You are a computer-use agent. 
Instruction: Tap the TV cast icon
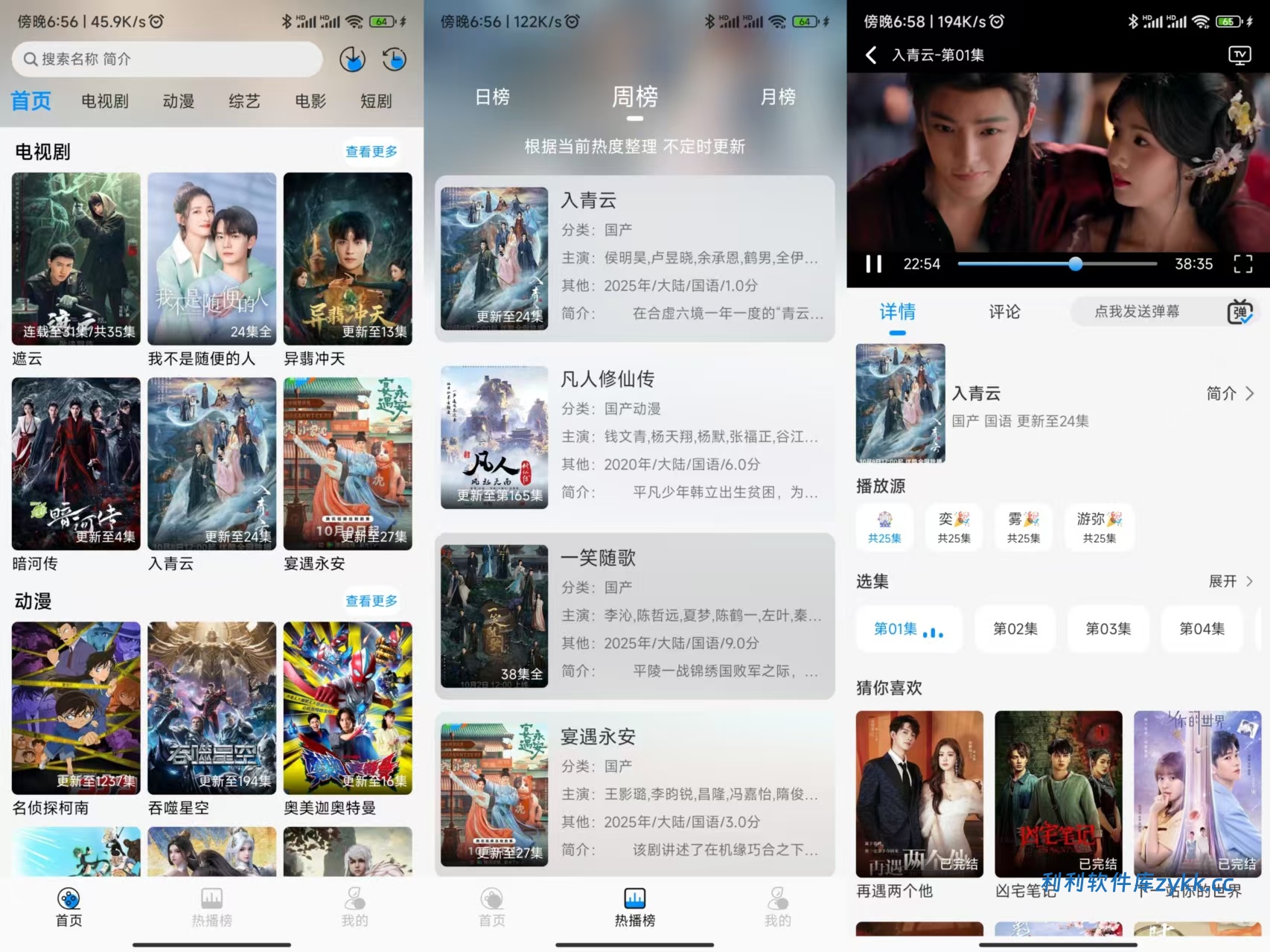point(1239,55)
